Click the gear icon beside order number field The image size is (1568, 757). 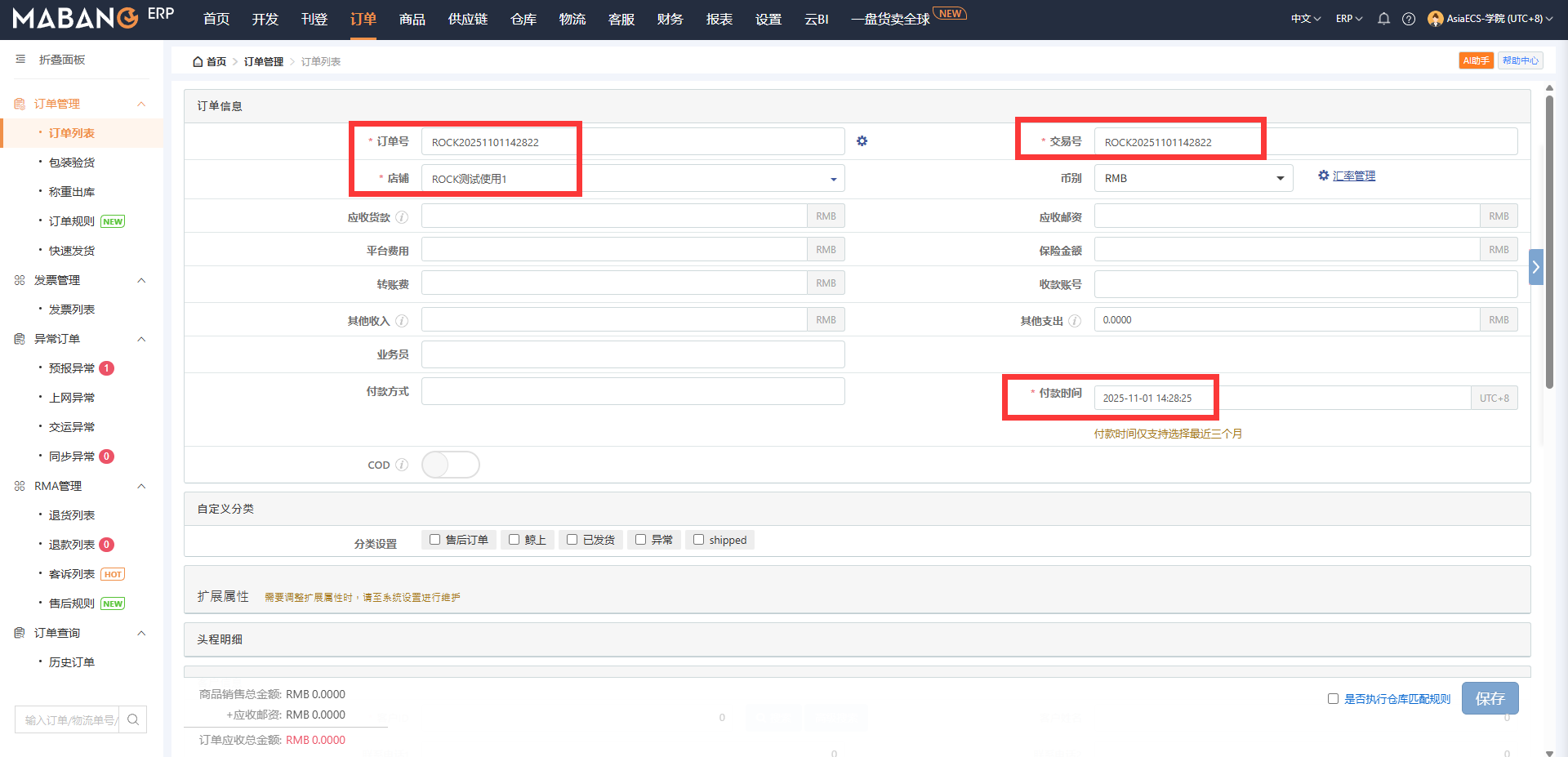pyautogui.click(x=862, y=141)
